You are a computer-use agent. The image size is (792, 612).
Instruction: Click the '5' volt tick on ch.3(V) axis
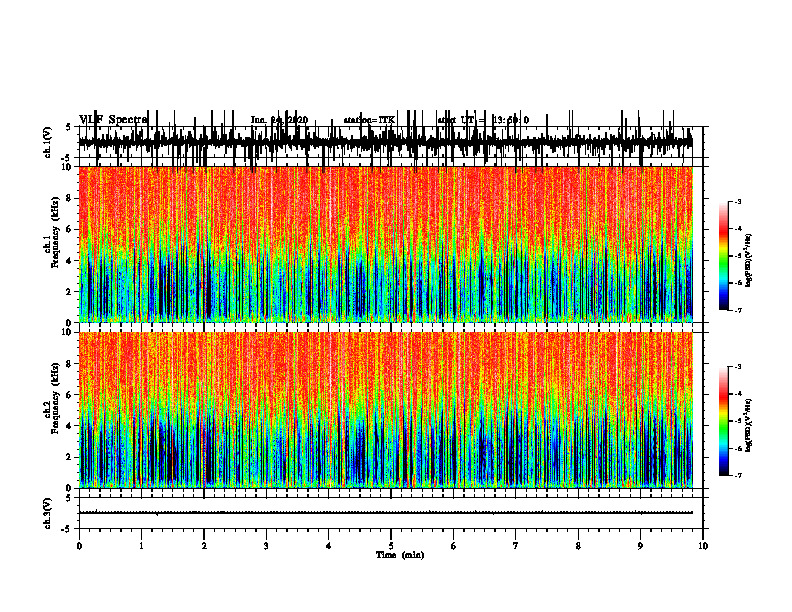point(69,498)
